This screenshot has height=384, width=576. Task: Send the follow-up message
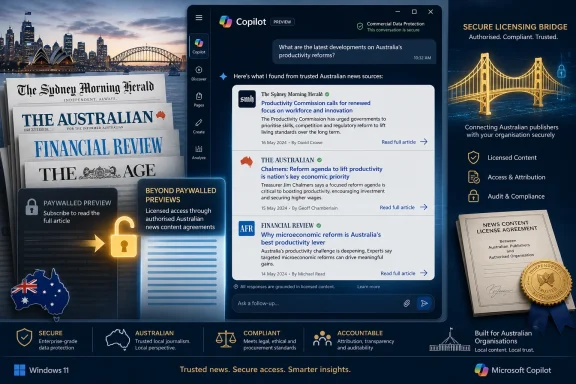point(424,303)
